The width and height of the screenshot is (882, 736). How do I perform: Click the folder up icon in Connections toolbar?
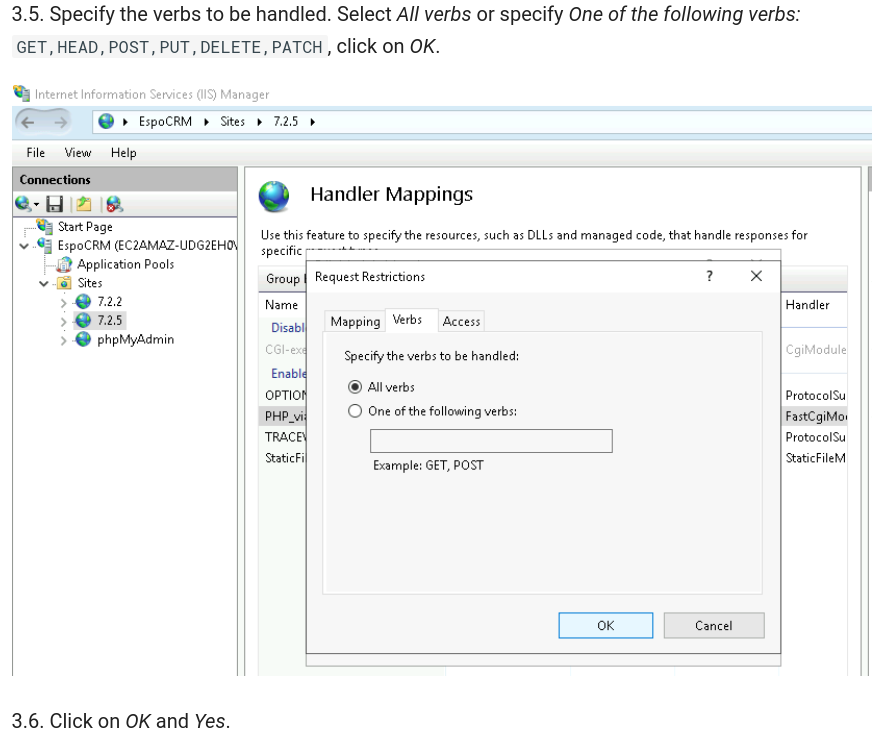click(84, 204)
